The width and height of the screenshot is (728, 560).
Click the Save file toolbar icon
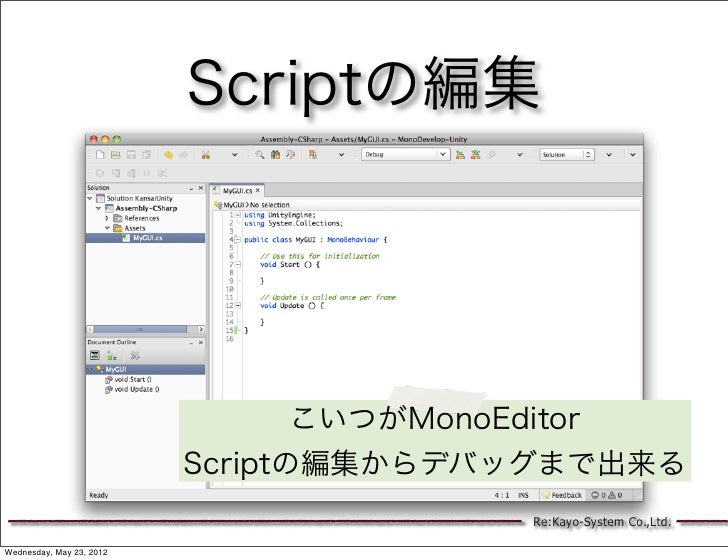[131, 155]
